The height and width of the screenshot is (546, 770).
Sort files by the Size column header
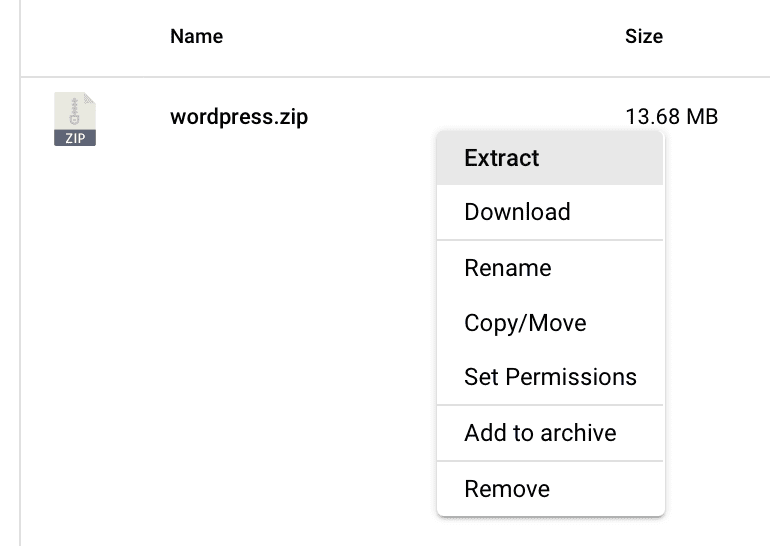pos(644,36)
